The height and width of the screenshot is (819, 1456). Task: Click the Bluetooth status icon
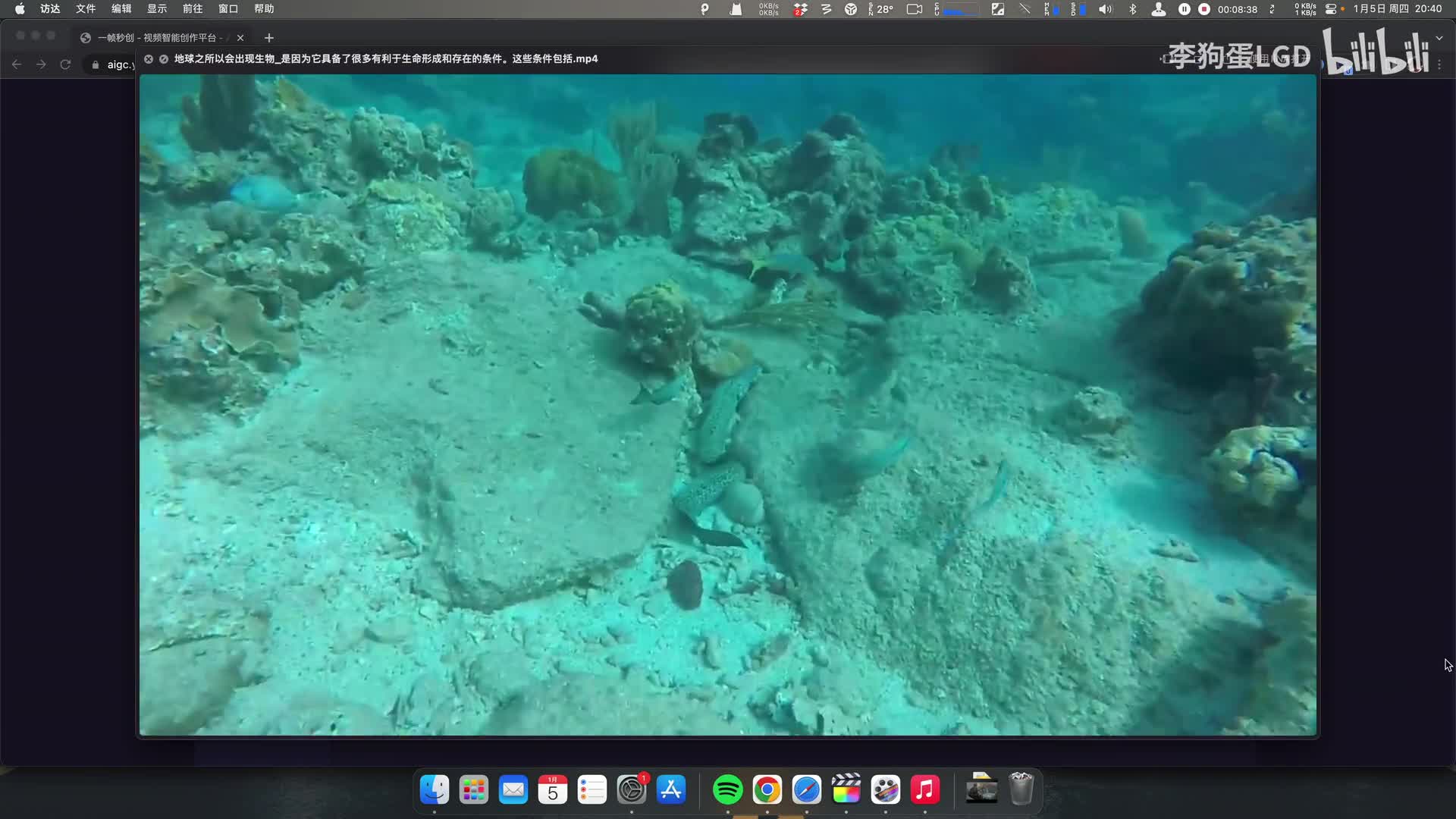[1132, 9]
